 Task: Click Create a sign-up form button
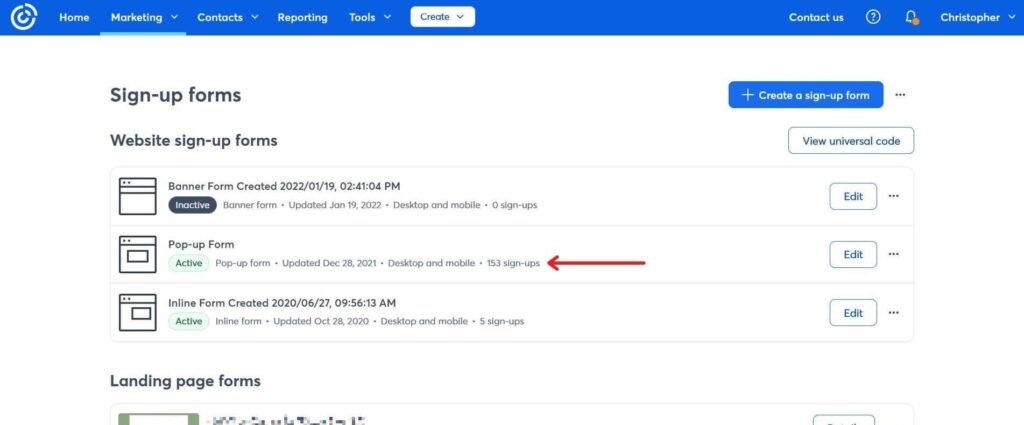coord(806,95)
